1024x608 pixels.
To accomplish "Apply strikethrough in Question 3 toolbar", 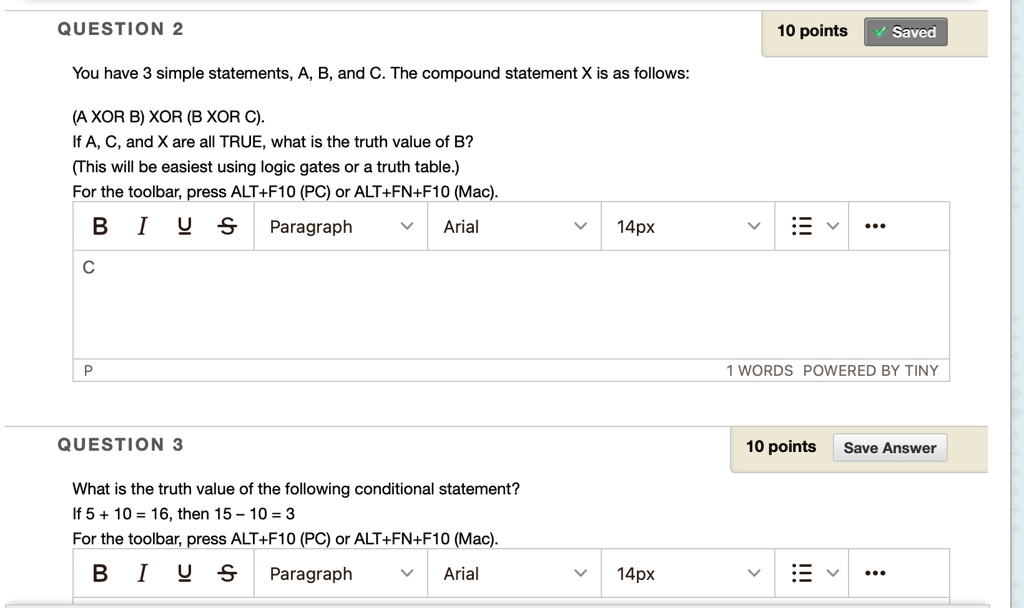I will click(x=226, y=573).
